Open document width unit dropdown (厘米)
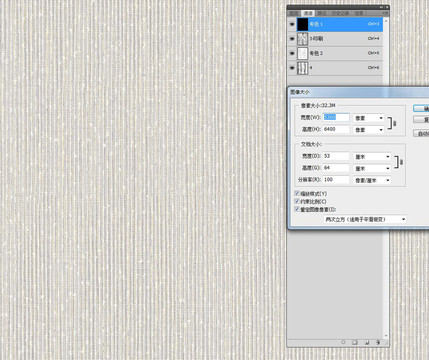The image size is (429, 360). tap(372, 157)
